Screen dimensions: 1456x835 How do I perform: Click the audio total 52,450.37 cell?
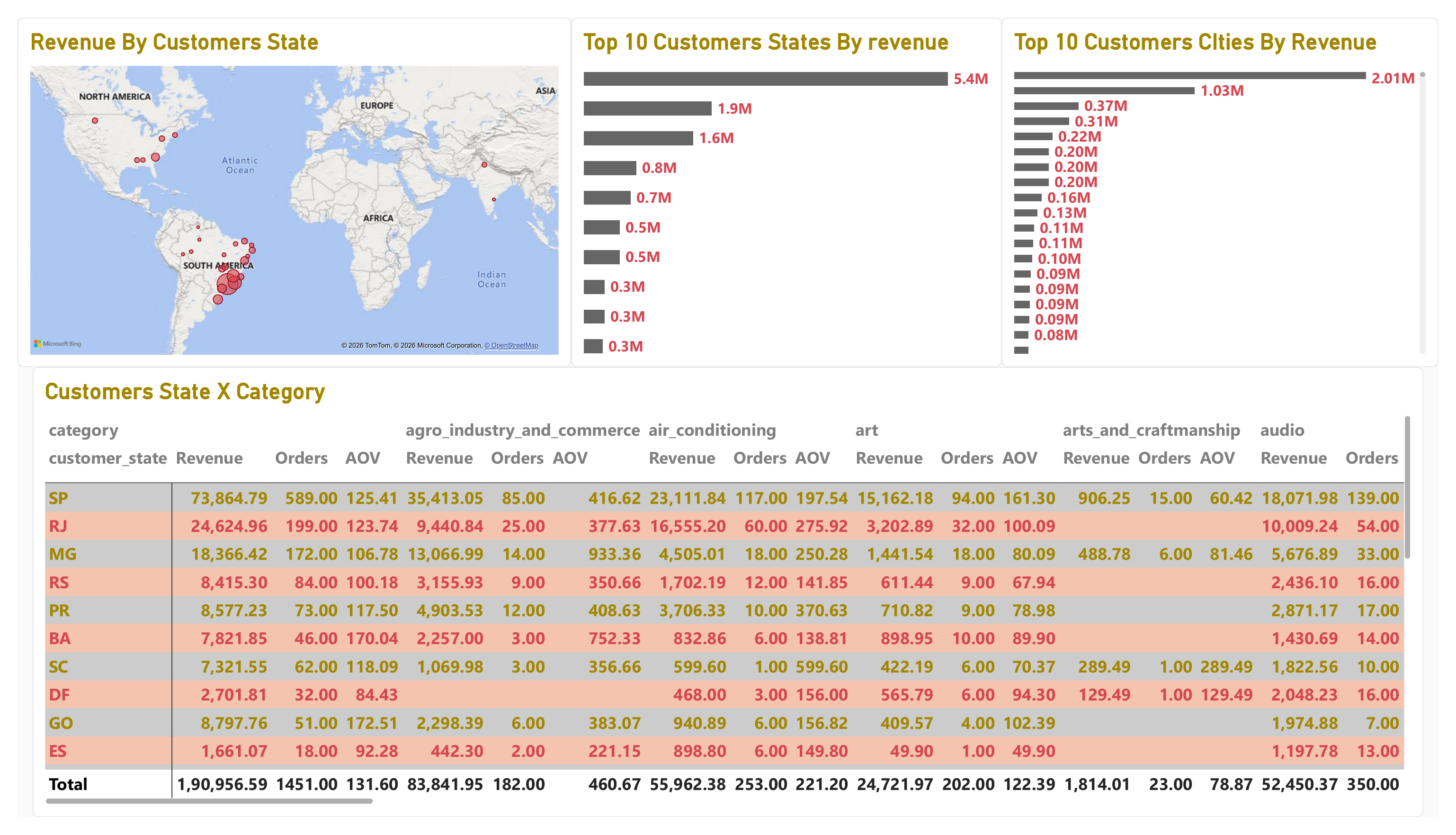(1299, 784)
